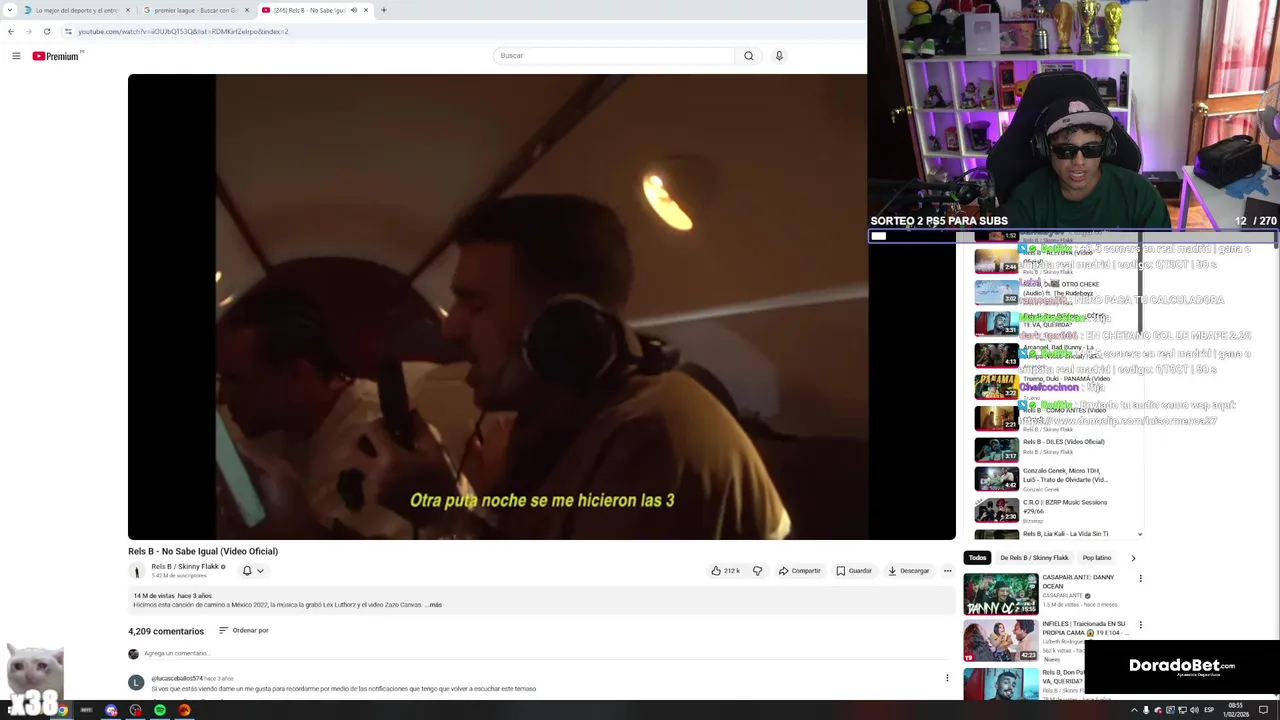This screenshot has height=720, width=1280.
Task: Open the Rels B / Skinny Flakk channel link
Action: click(184, 567)
